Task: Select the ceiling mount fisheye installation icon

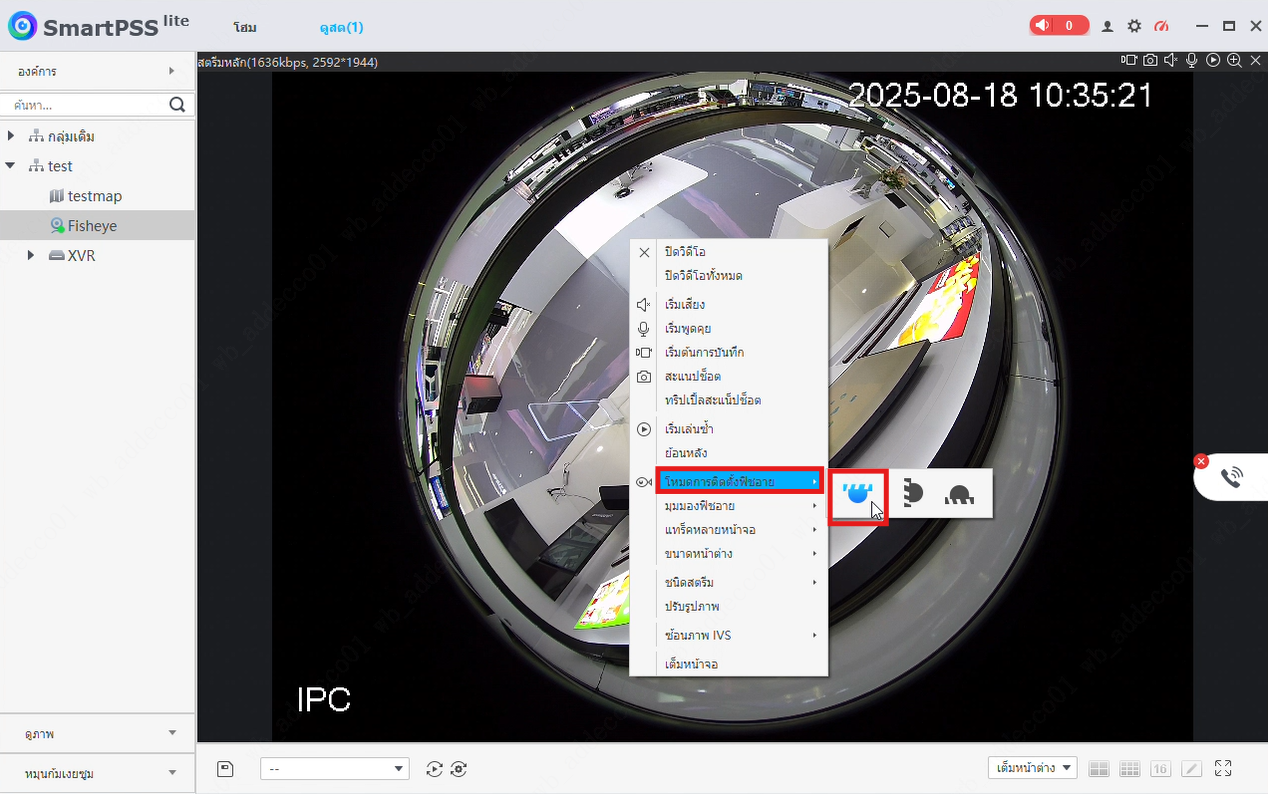Action: pos(858,493)
